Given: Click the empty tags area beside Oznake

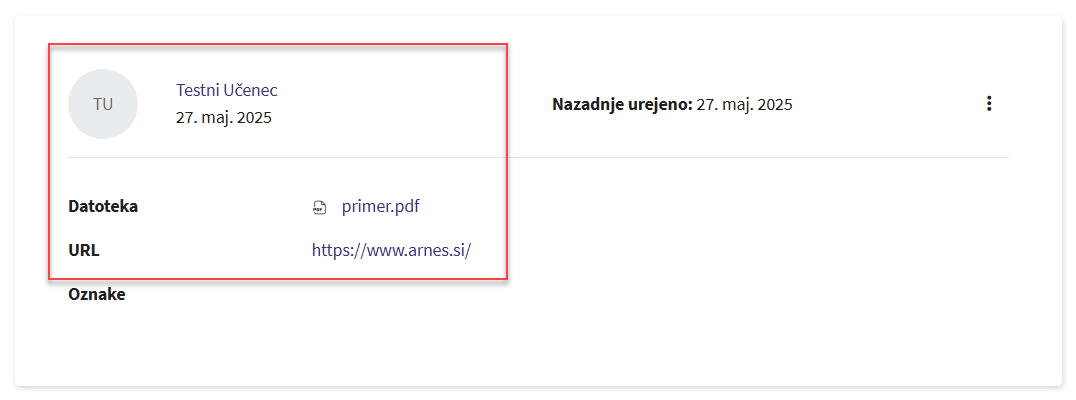Looking at the screenshot, I should 400,294.
